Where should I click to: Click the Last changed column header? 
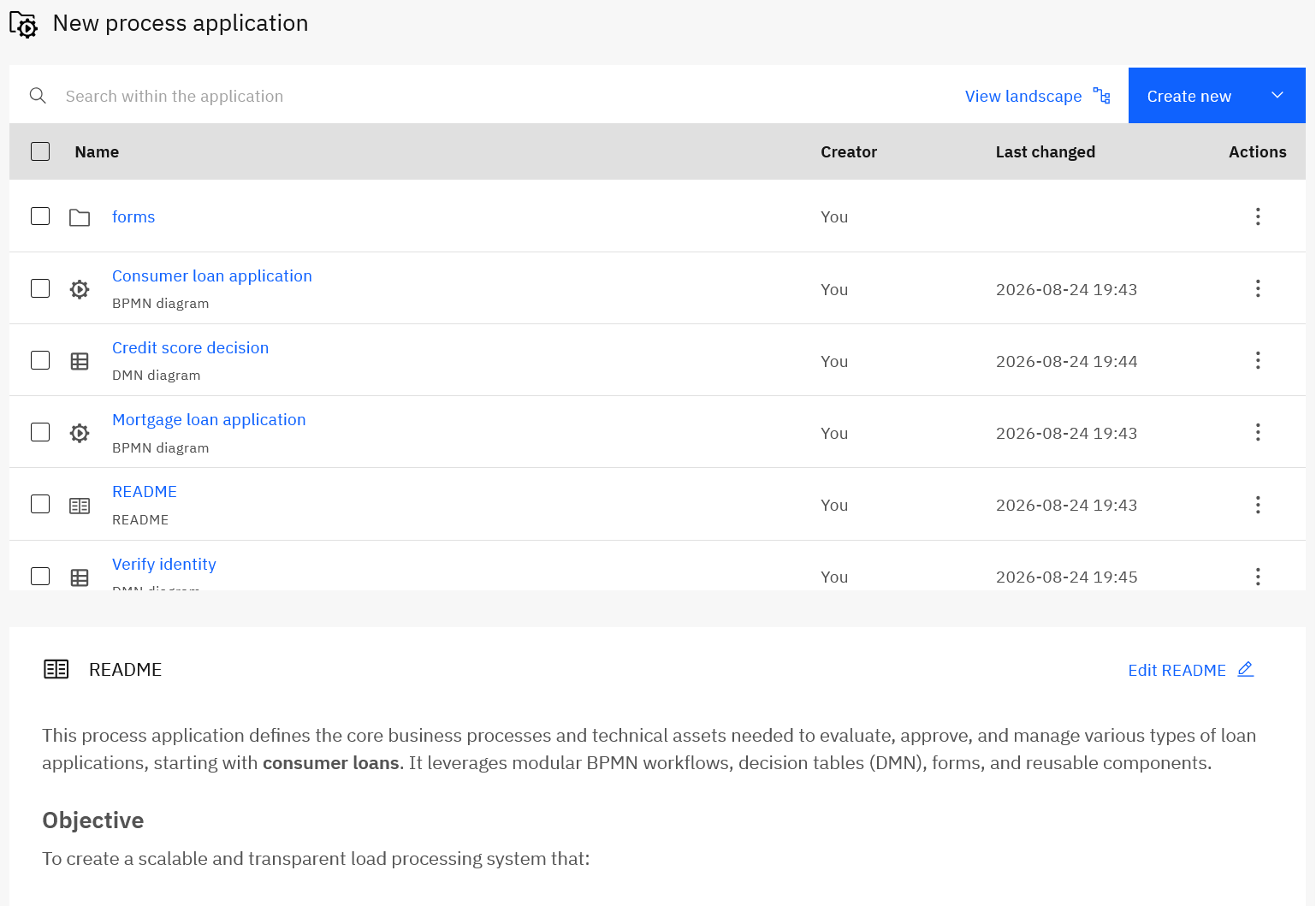point(1045,151)
